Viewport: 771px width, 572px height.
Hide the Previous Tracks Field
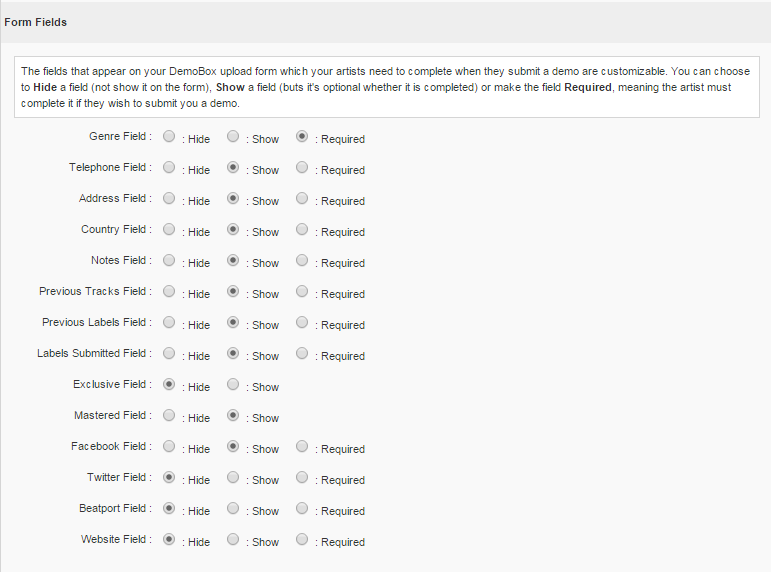tap(169, 291)
